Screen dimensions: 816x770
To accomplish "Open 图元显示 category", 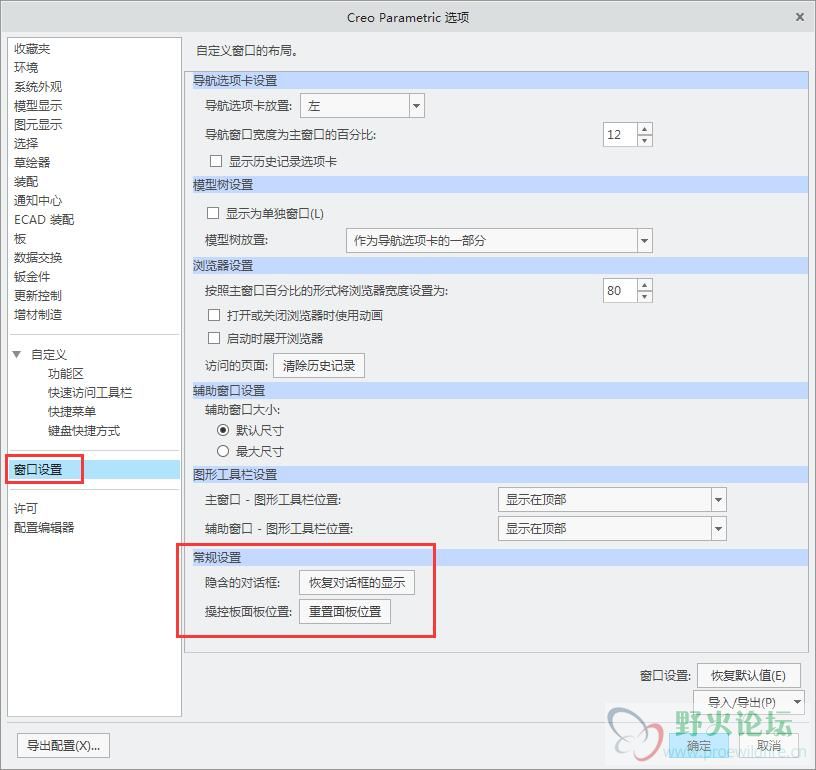I will [38, 124].
